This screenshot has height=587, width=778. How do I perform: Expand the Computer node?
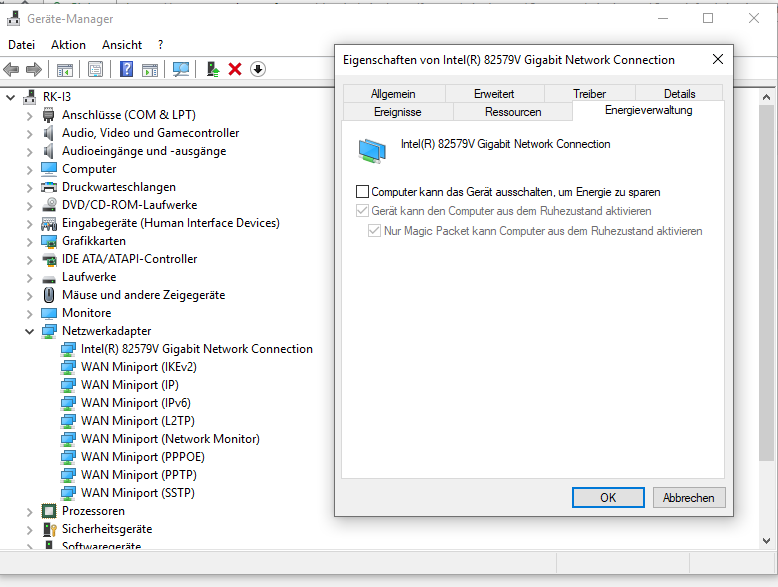click(x=30, y=170)
